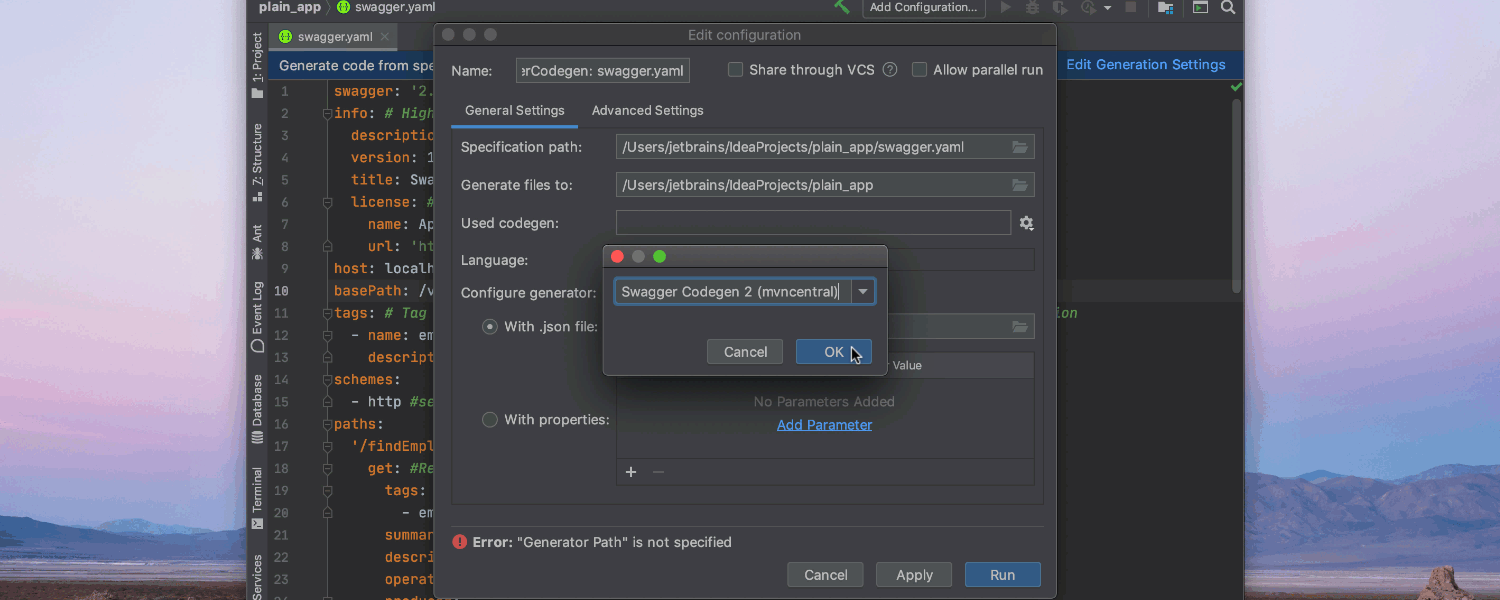Click the Used codegen text field
The width and height of the screenshot is (1500, 600).
[813, 223]
